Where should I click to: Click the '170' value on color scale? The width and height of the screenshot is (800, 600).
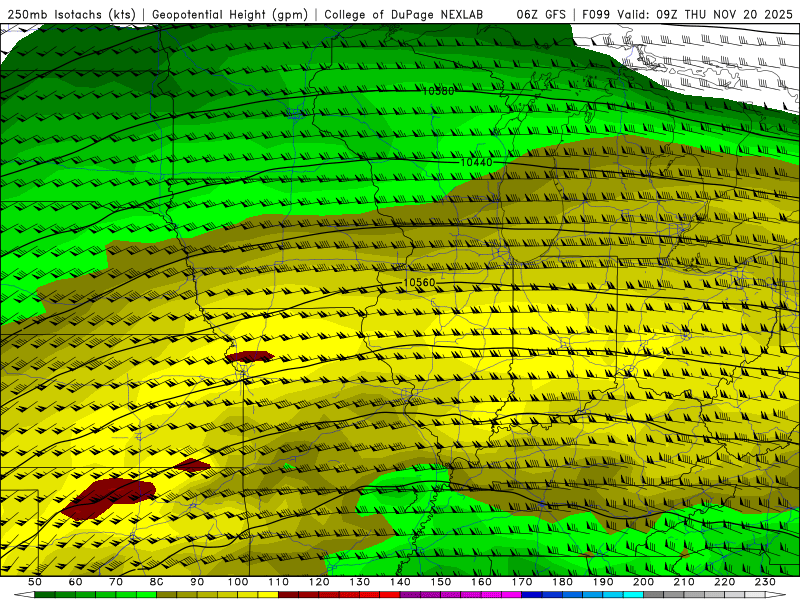tap(522, 582)
